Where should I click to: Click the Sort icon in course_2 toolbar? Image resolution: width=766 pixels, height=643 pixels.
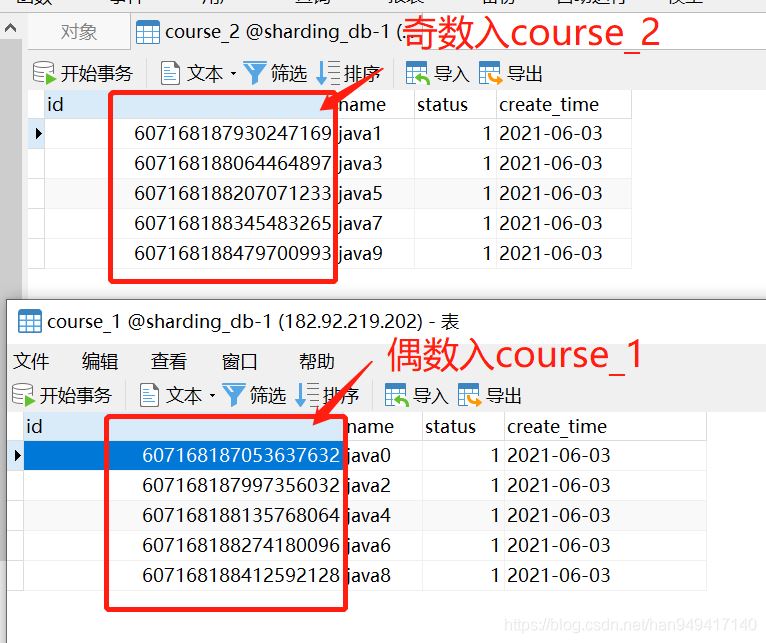coord(328,73)
